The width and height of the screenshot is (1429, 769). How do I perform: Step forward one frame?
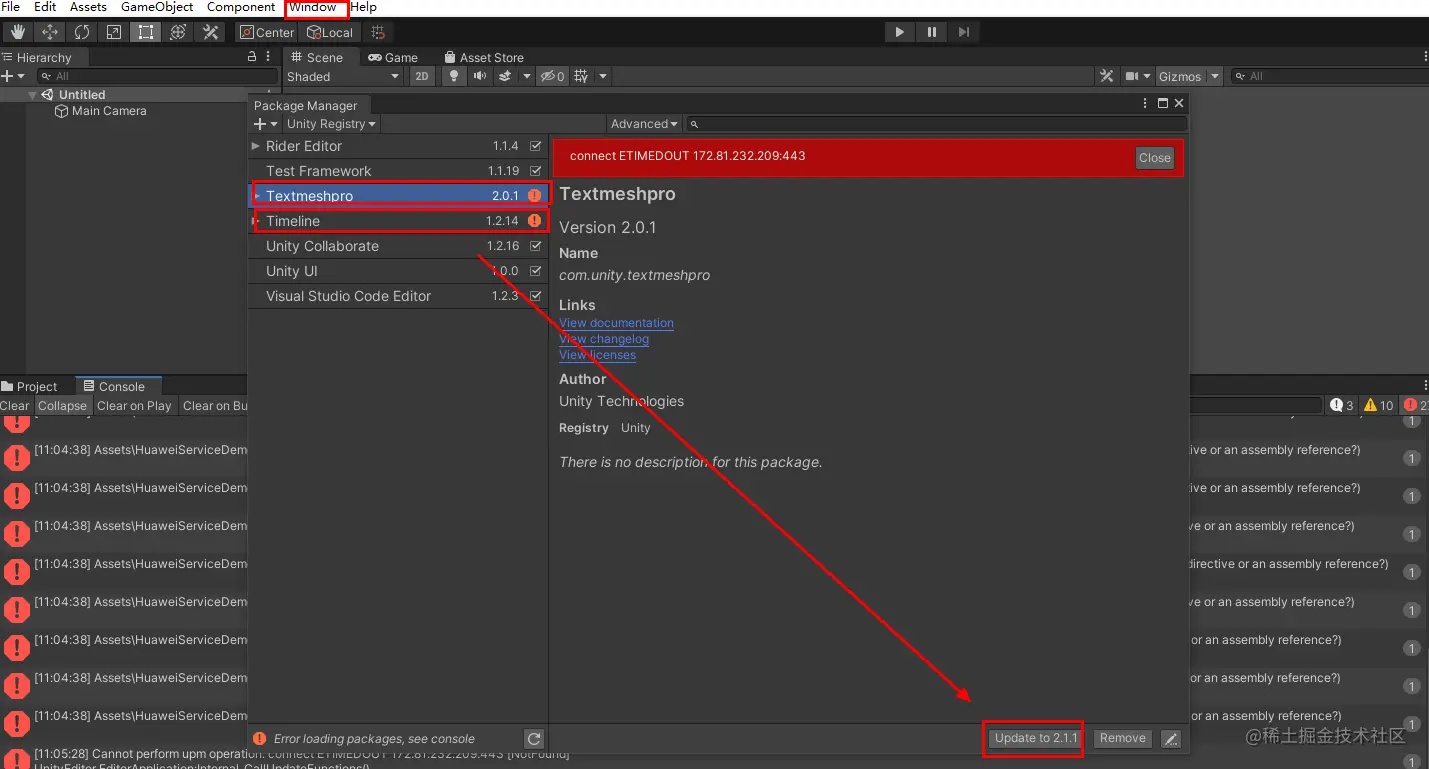(963, 32)
